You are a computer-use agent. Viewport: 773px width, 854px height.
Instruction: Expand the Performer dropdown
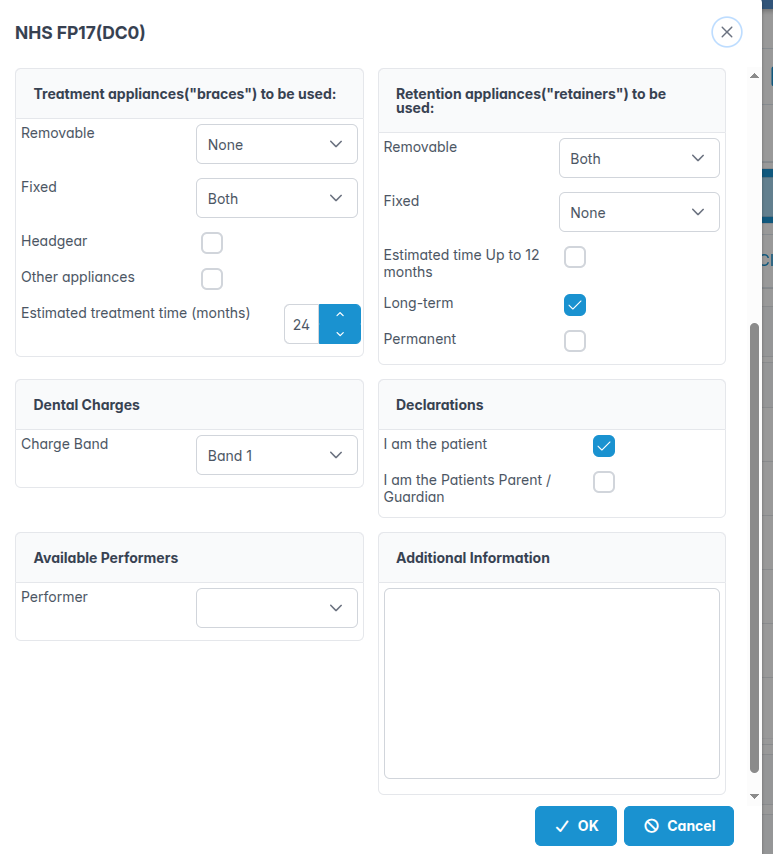277,608
